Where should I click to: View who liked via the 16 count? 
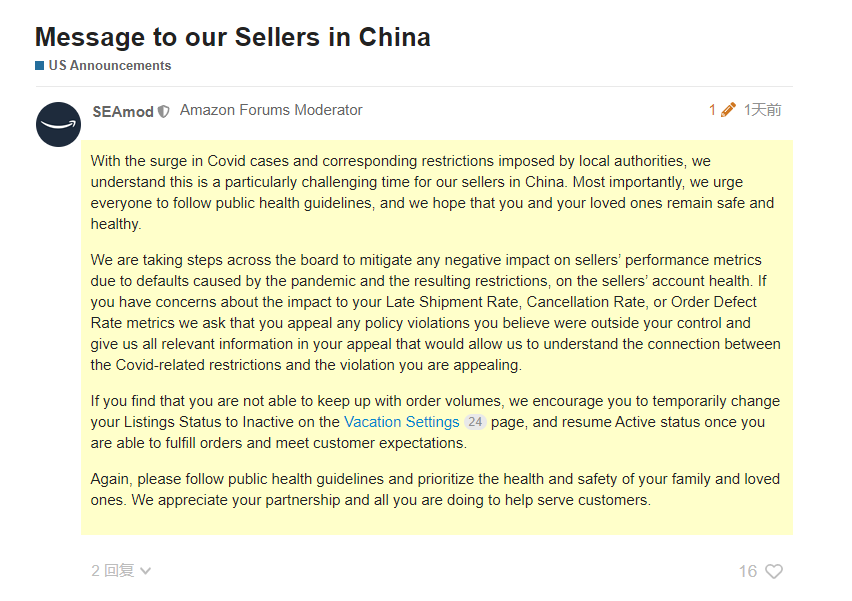(747, 571)
